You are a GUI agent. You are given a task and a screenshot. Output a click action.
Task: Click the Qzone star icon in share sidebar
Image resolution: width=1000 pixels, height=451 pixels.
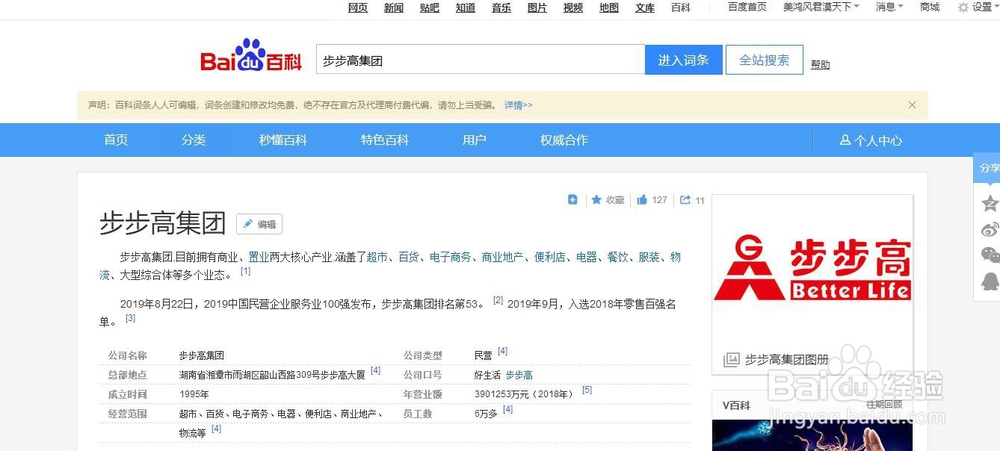[x=990, y=203]
